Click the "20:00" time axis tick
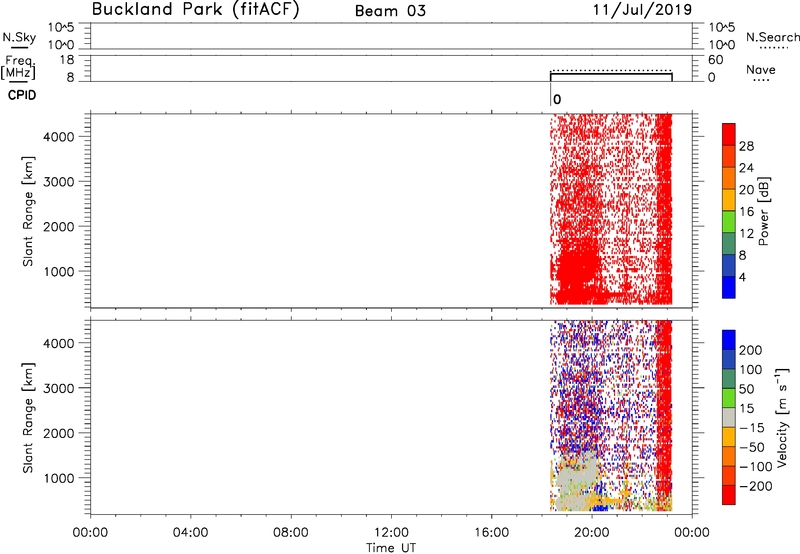This screenshot has width=800, height=554. [x=592, y=533]
